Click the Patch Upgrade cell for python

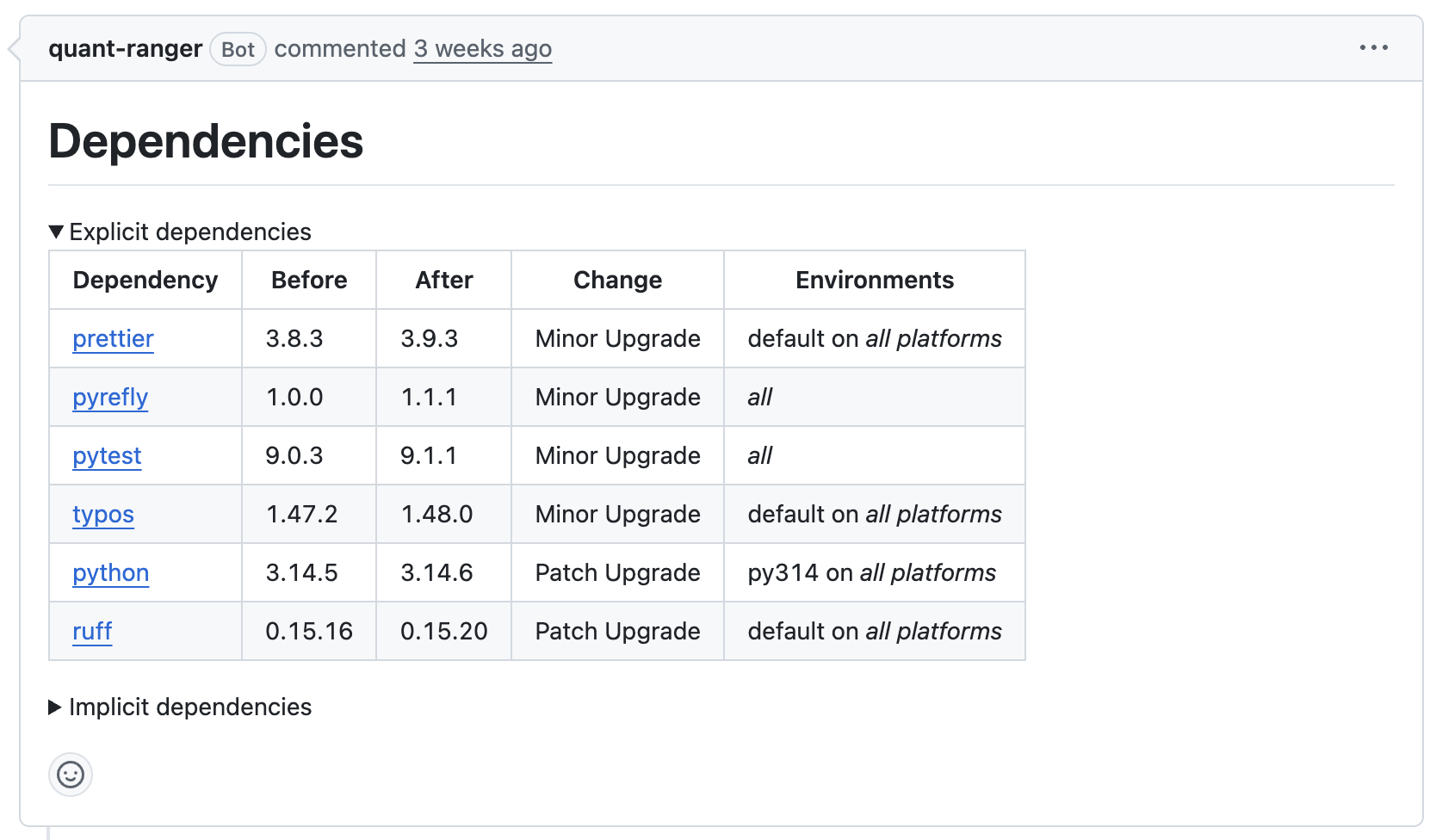618,573
